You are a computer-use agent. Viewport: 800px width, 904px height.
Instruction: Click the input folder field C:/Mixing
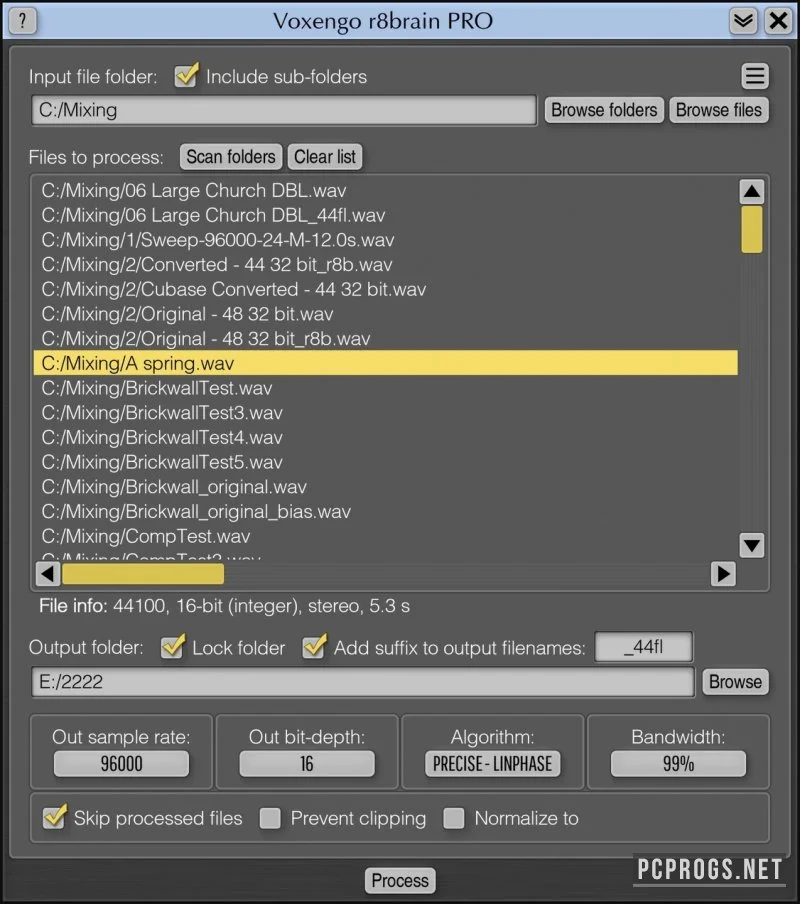pyautogui.click(x=284, y=110)
